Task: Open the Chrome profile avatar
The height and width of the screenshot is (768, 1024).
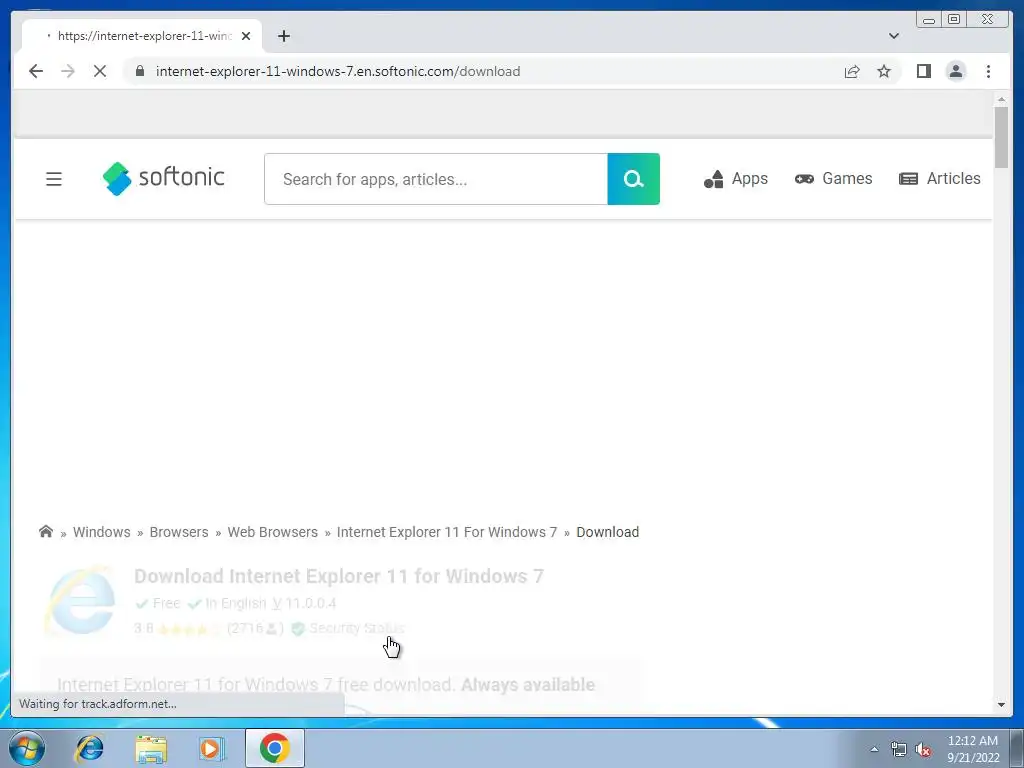Action: [x=955, y=71]
